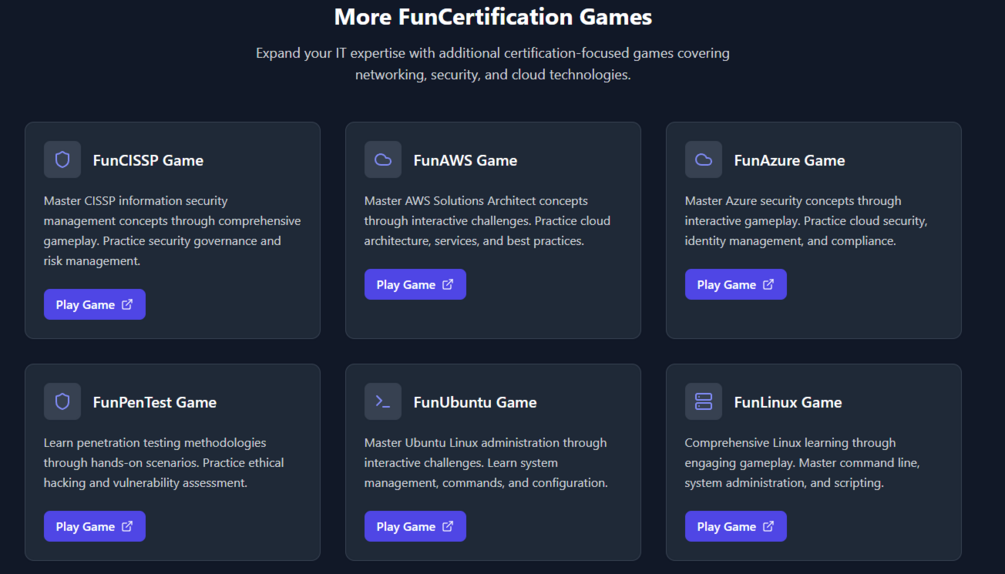Click the FunUbuntu Game description text
This screenshot has width=1005, height=574.
click(x=486, y=463)
